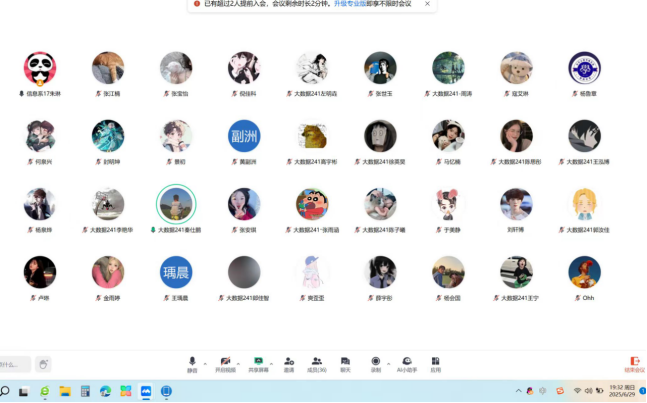This screenshot has height=403, width=647.
Task: Click the emoji reaction icon at bottom left
Action: pyautogui.click(x=42, y=365)
